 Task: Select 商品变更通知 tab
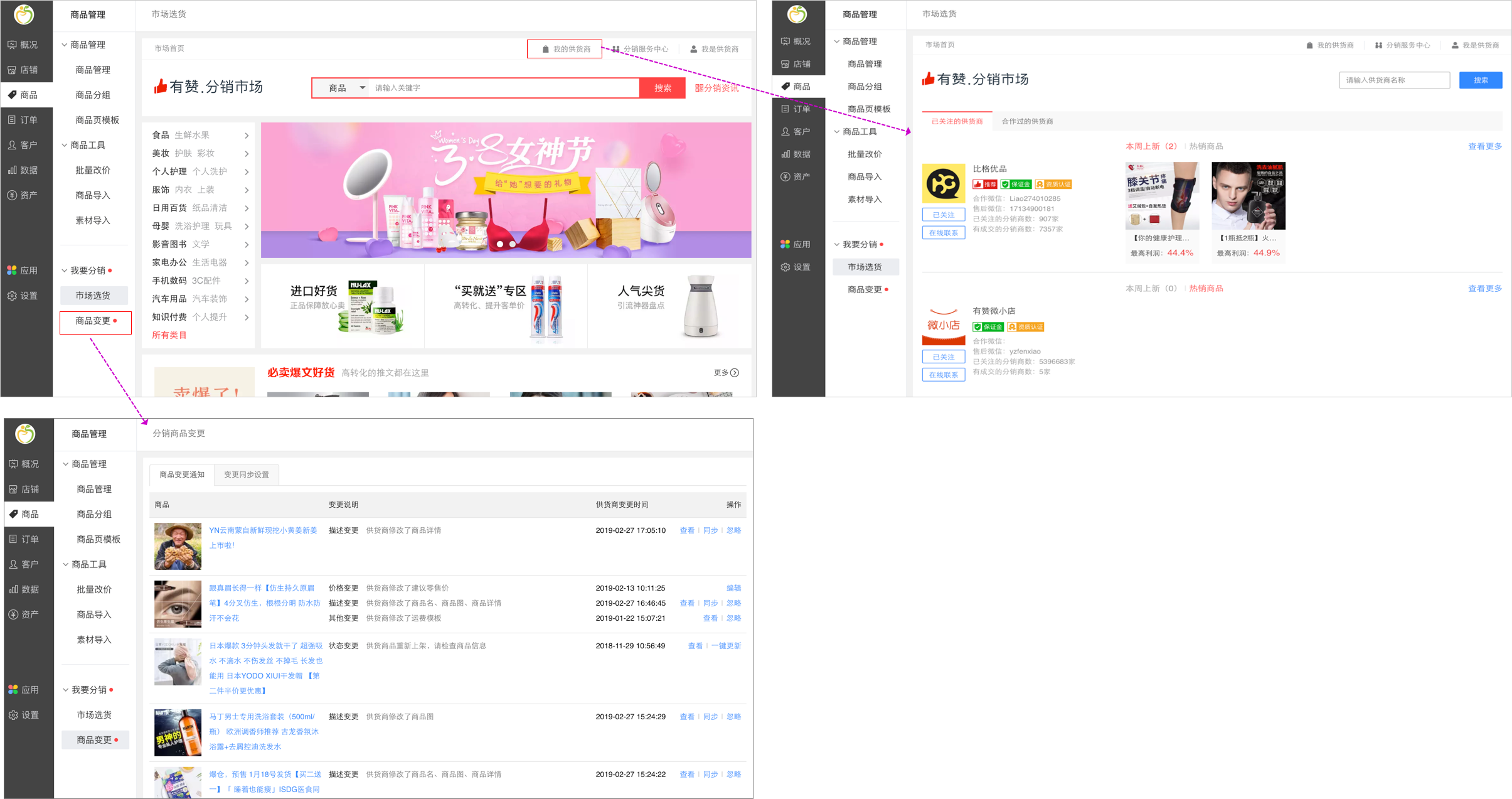point(182,475)
